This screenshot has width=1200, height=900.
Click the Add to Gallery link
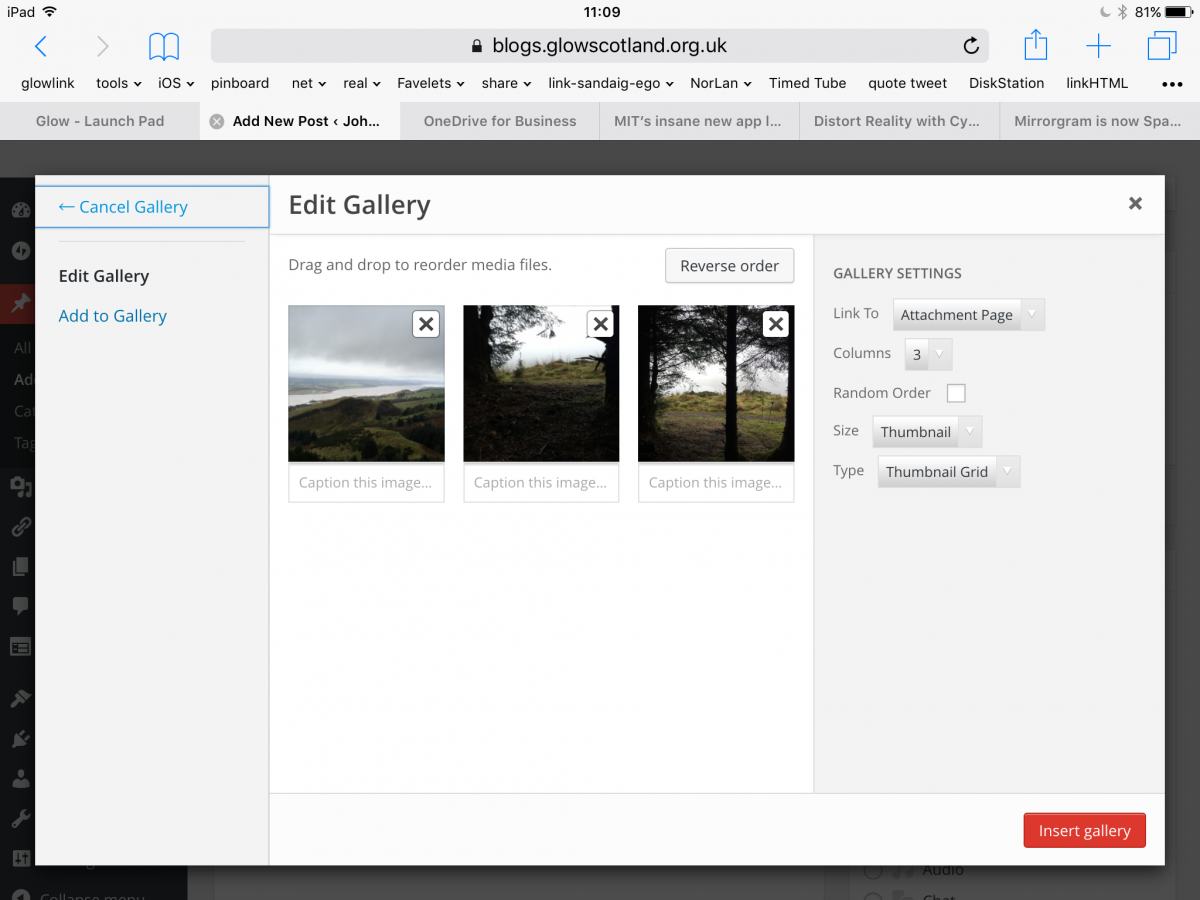pyautogui.click(x=113, y=316)
